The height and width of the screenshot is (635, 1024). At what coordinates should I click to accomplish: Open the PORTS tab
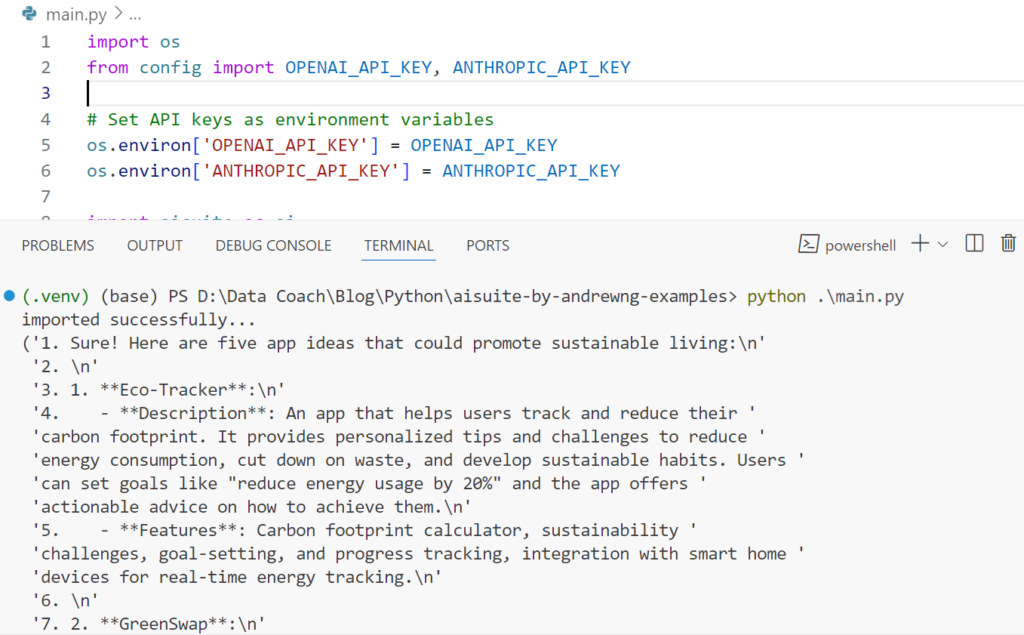488,246
